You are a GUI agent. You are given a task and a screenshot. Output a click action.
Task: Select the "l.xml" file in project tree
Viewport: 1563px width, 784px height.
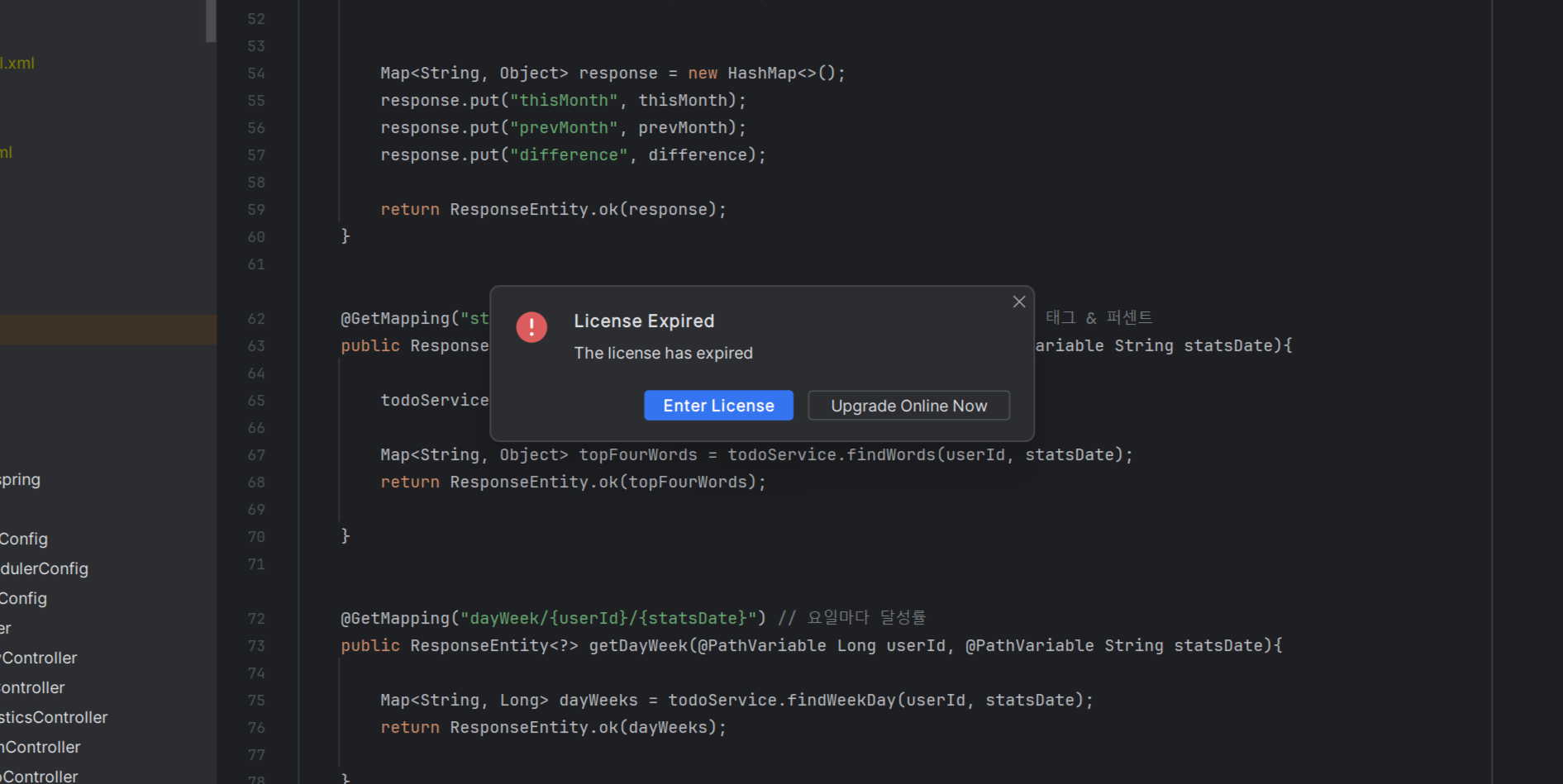[17, 64]
